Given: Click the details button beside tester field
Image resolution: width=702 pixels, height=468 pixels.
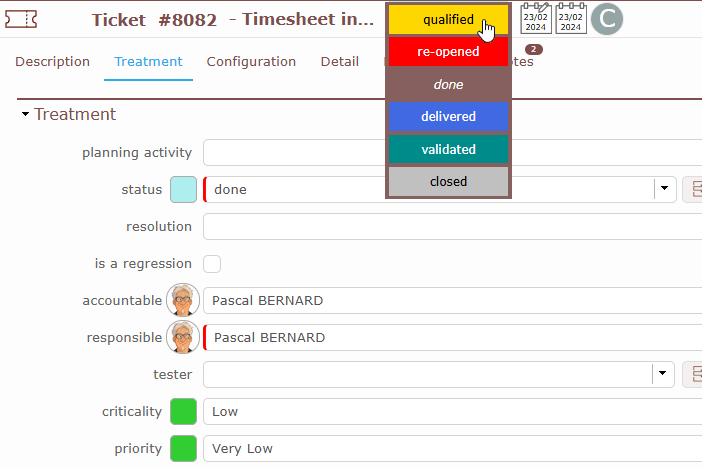Looking at the screenshot, I should click(x=692, y=374).
